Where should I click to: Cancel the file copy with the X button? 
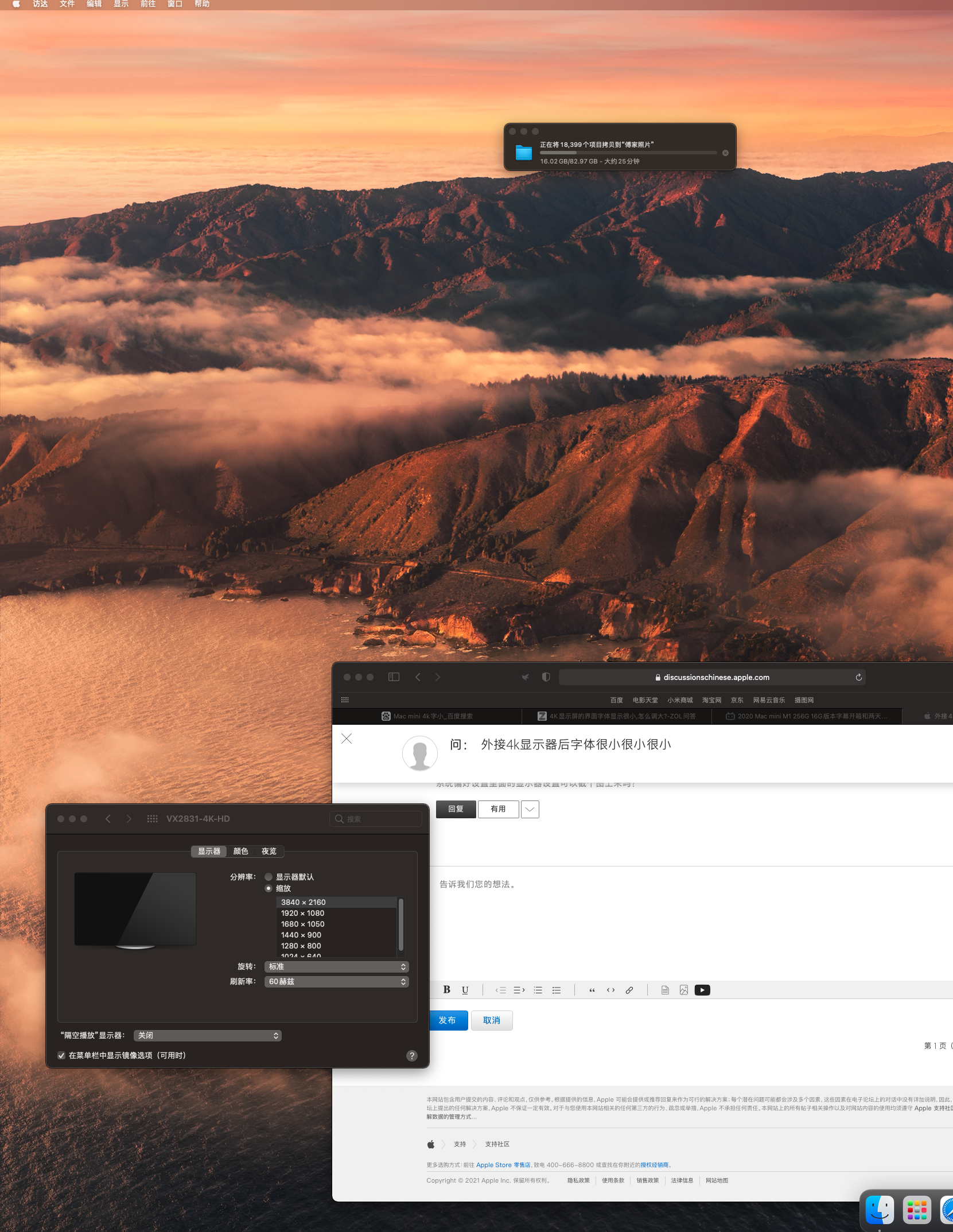point(725,153)
